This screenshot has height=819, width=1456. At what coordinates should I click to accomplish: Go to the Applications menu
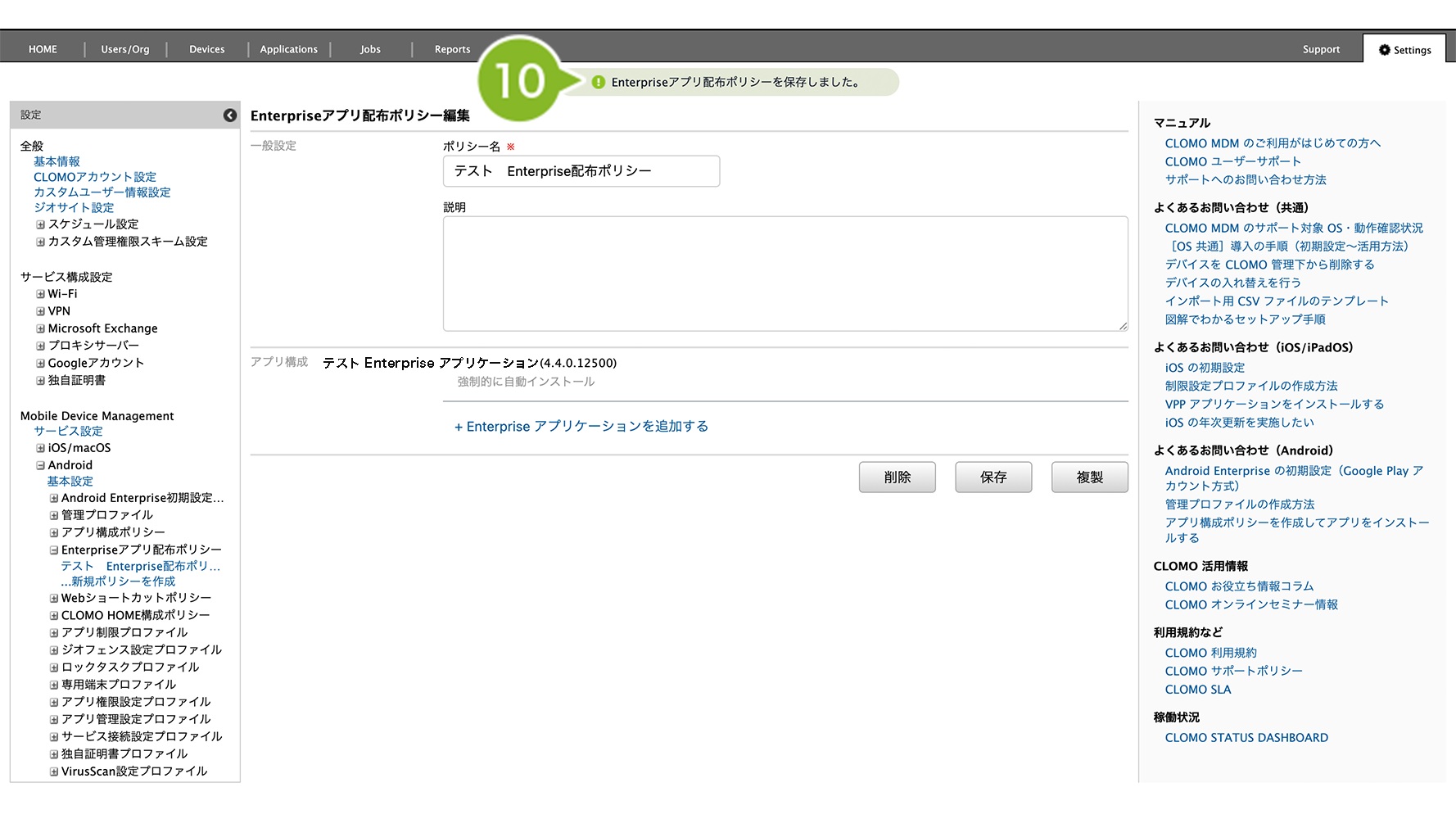(288, 49)
